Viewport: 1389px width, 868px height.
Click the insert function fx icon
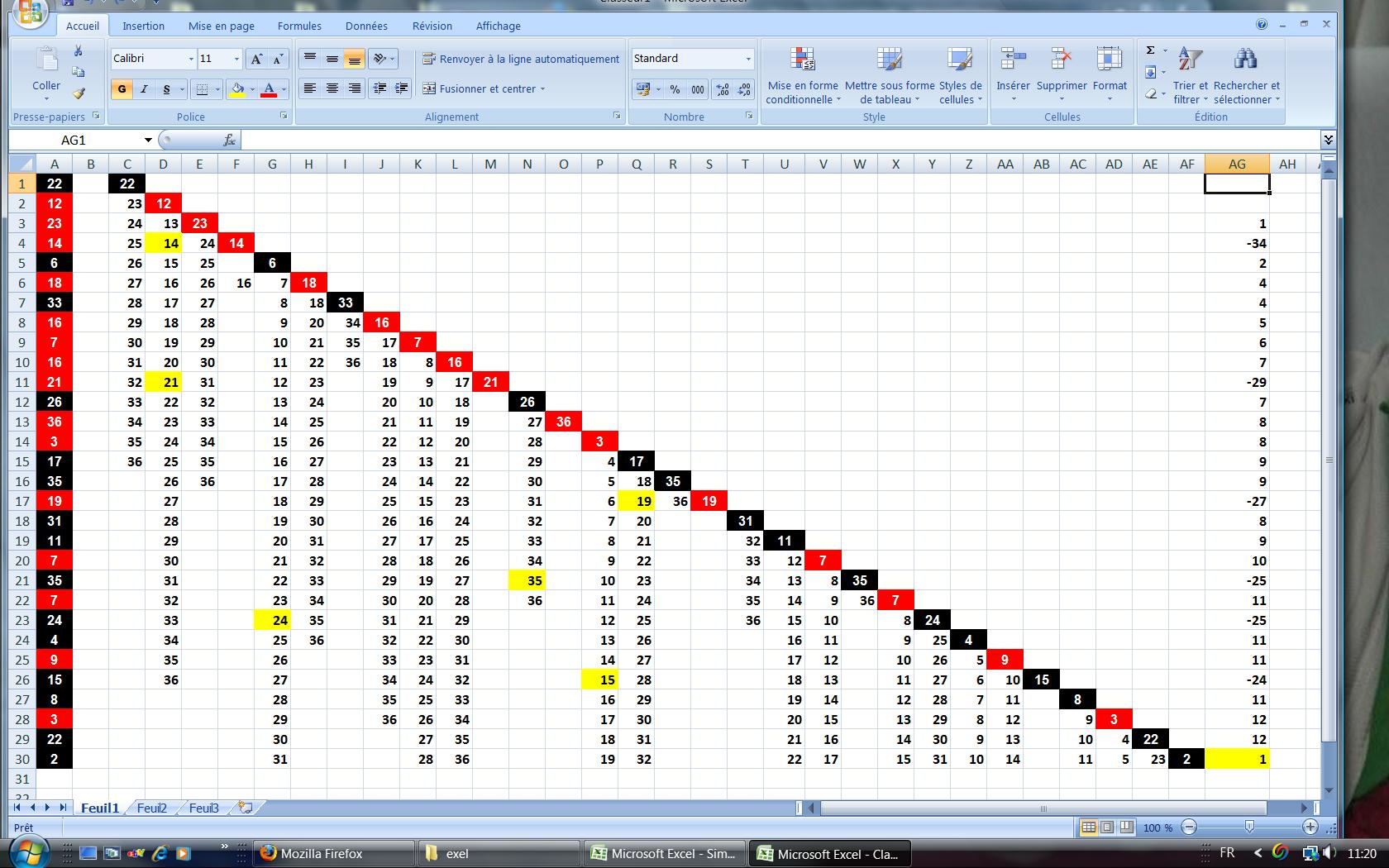(x=229, y=141)
